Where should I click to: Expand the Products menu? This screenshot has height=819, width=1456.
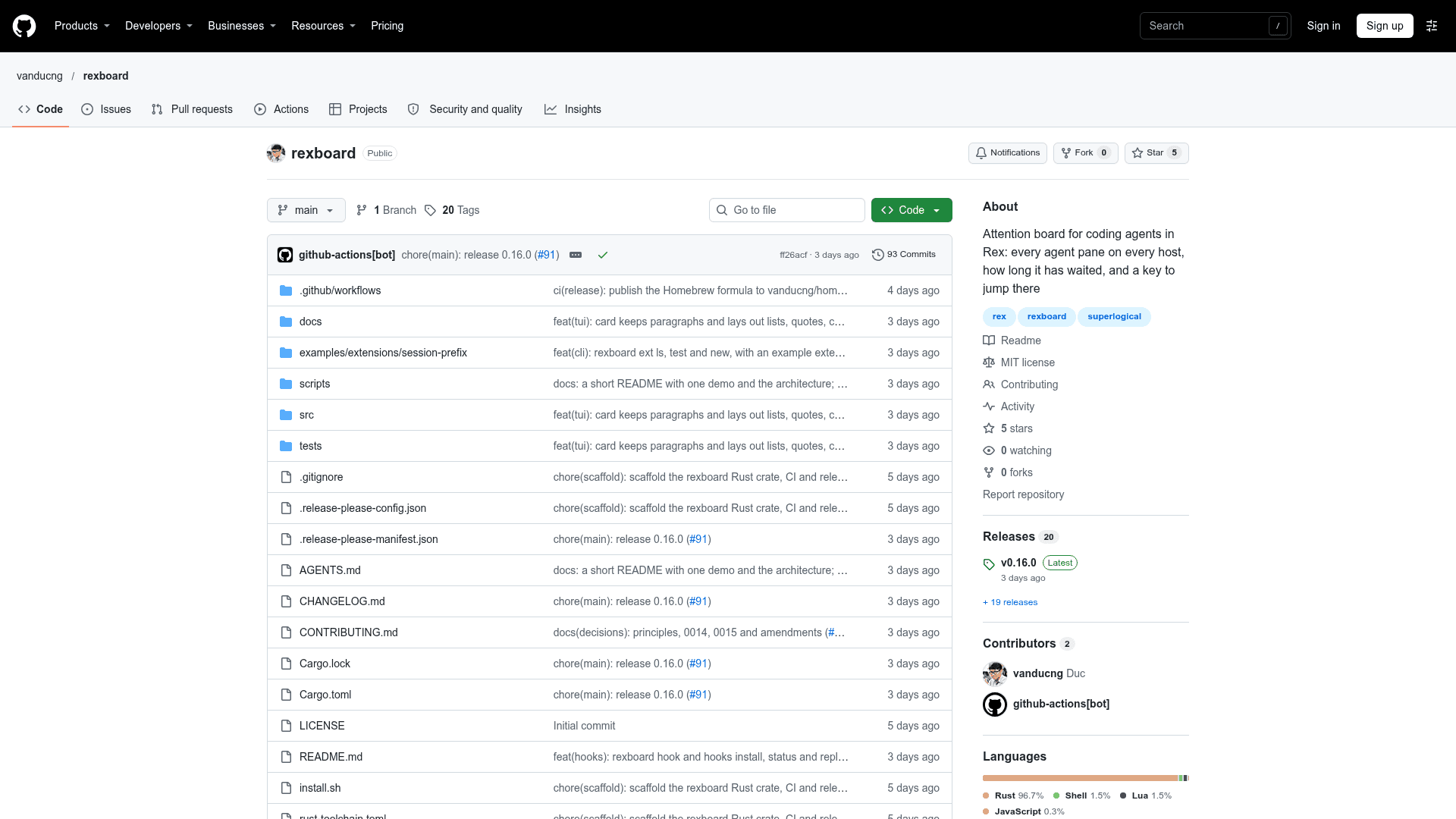point(82,26)
